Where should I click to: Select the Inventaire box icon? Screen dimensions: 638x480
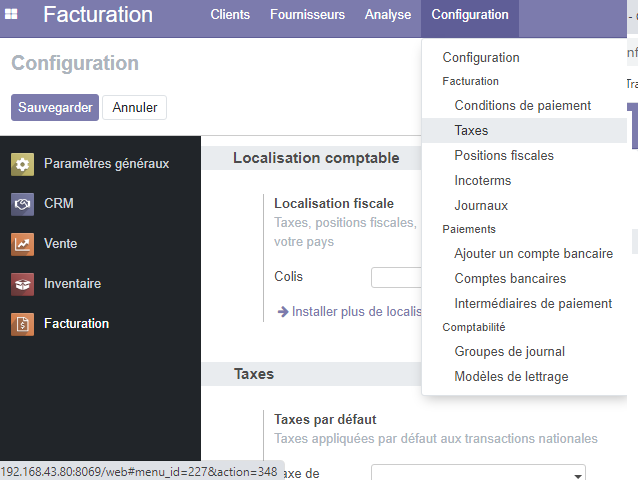[23, 284]
